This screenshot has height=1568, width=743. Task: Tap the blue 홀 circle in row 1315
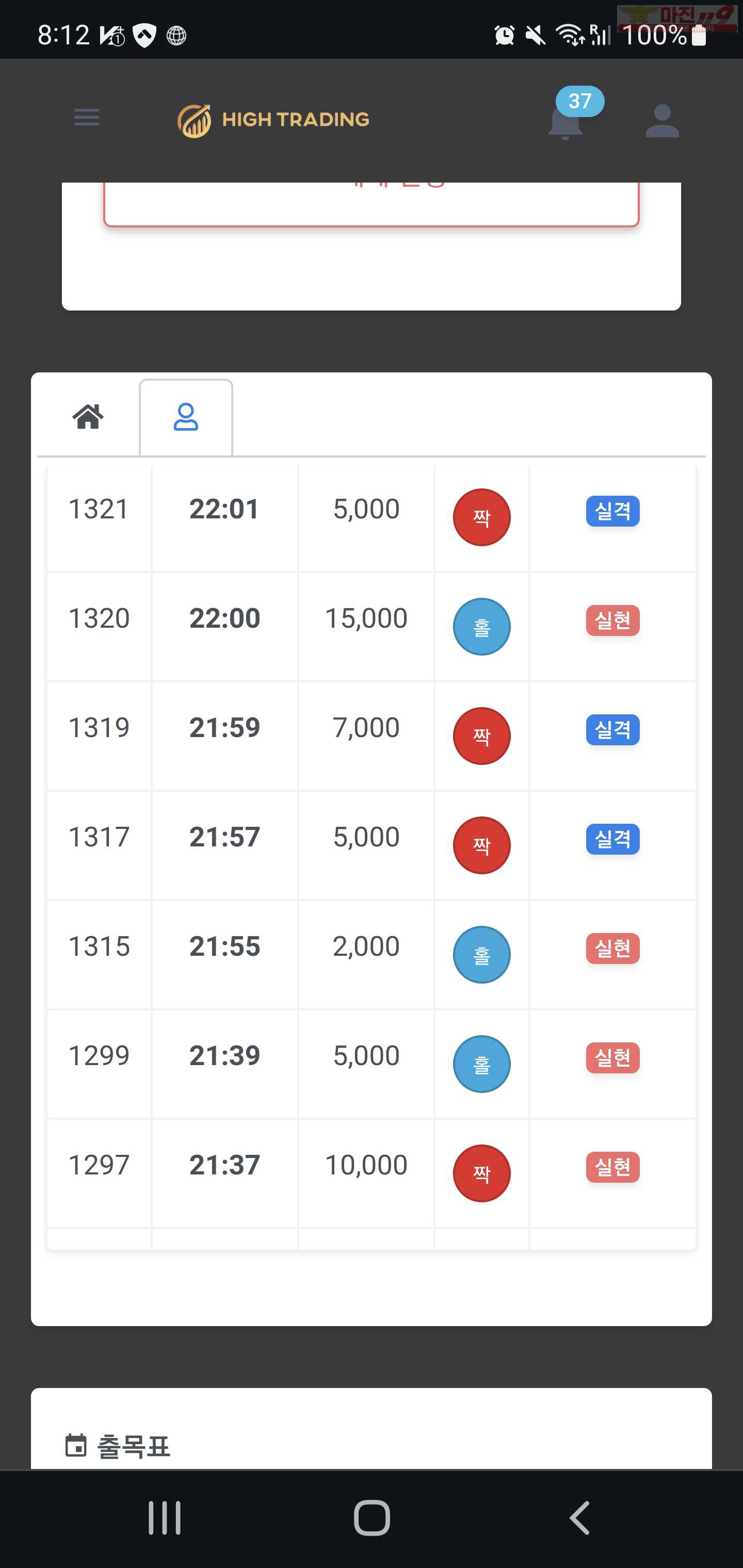pyautogui.click(x=481, y=954)
